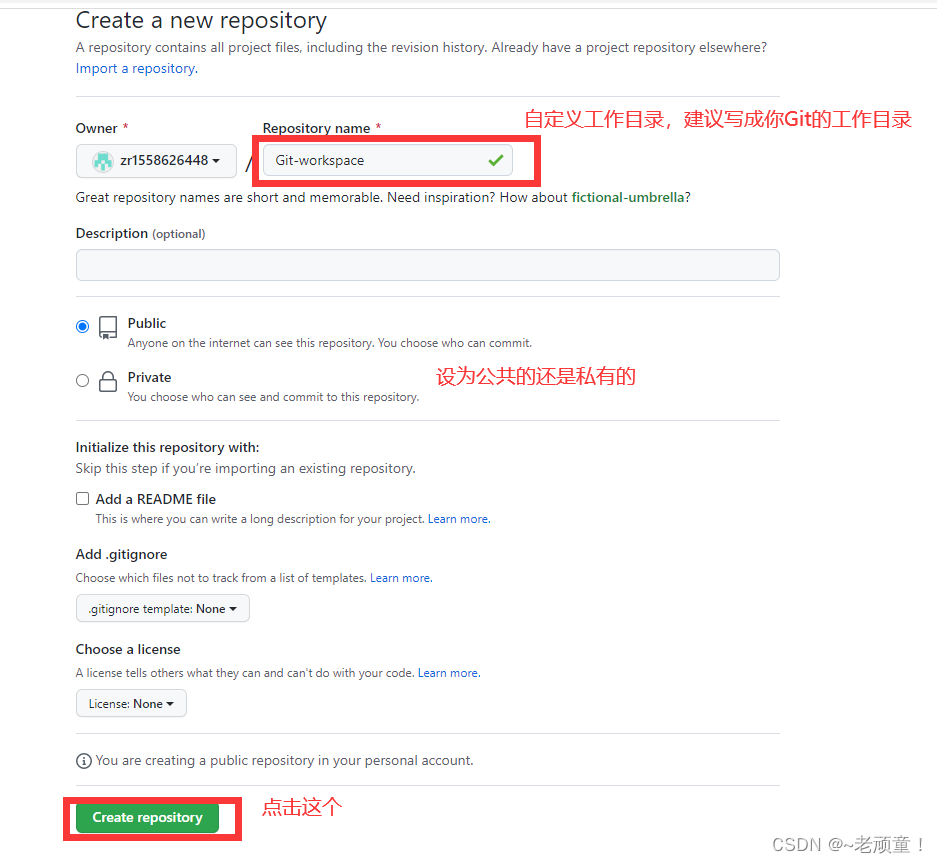The width and height of the screenshot is (937, 863).
Task: Select the Private radio button
Action: point(82,381)
